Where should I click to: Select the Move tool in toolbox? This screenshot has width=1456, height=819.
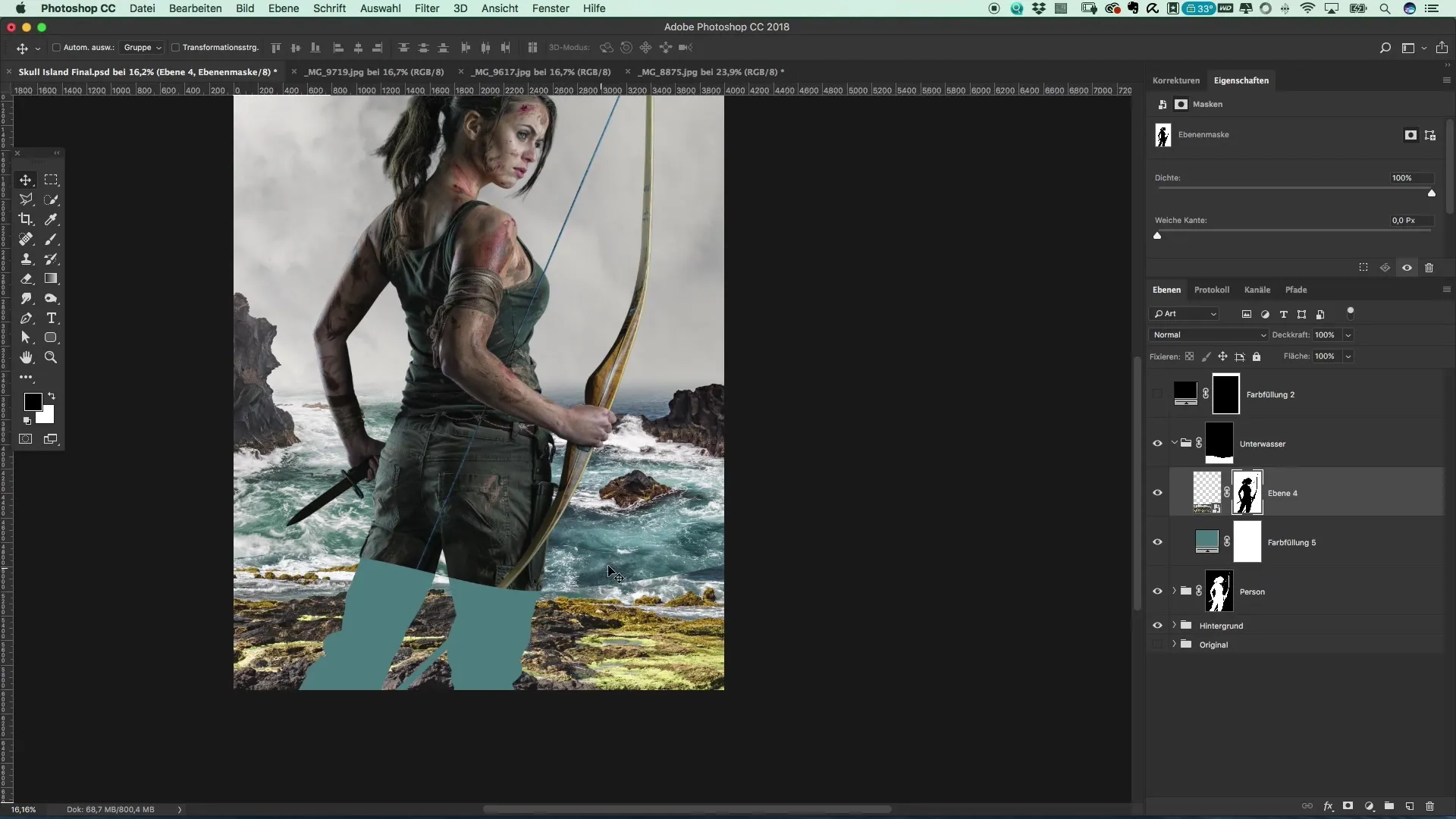[x=26, y=180]
